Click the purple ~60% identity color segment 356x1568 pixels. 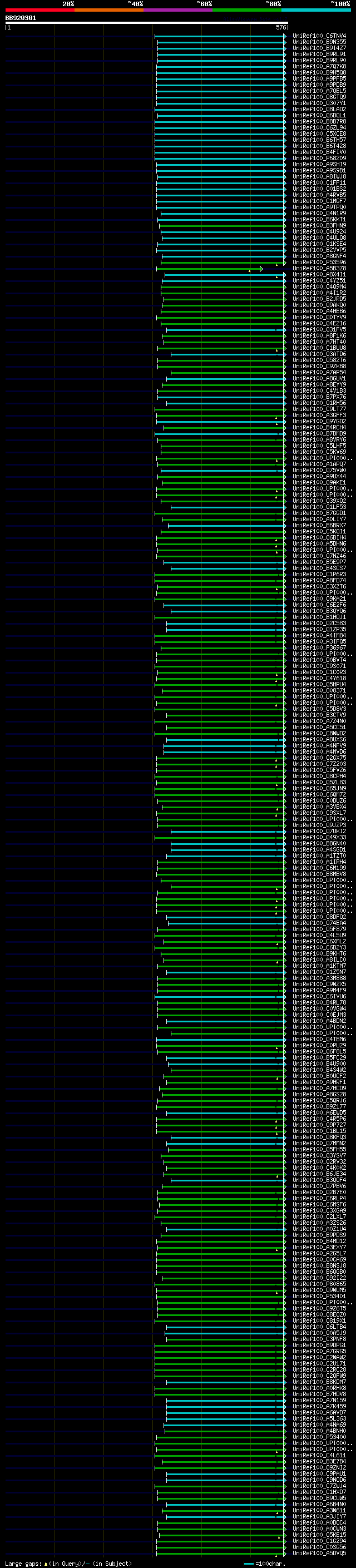[179, 11]
